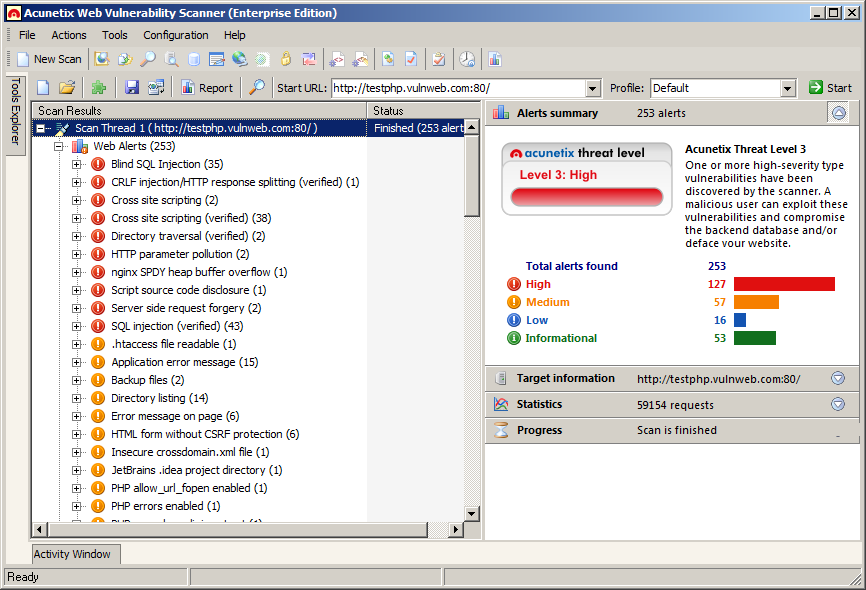Start the scan with the Start button
866x590 pixels.
point(830,87)
